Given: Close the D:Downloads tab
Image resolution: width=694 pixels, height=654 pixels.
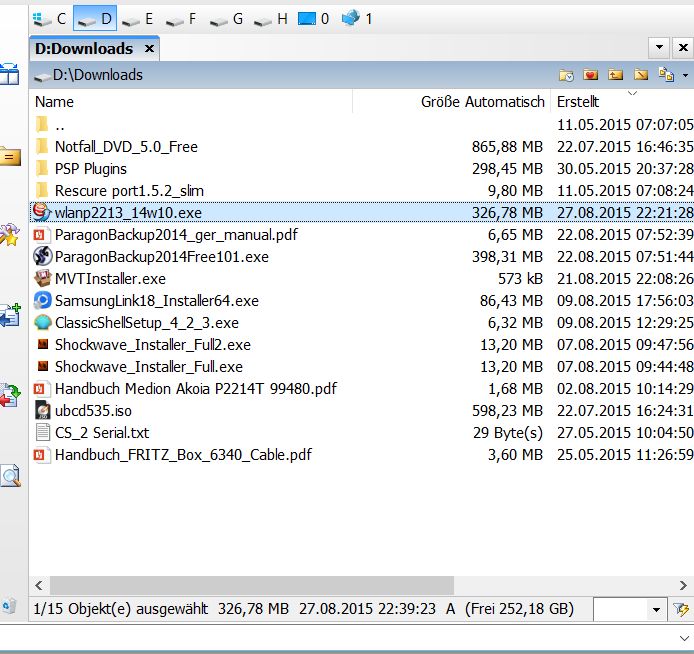Looking at the screenshot, I should 150,48.
